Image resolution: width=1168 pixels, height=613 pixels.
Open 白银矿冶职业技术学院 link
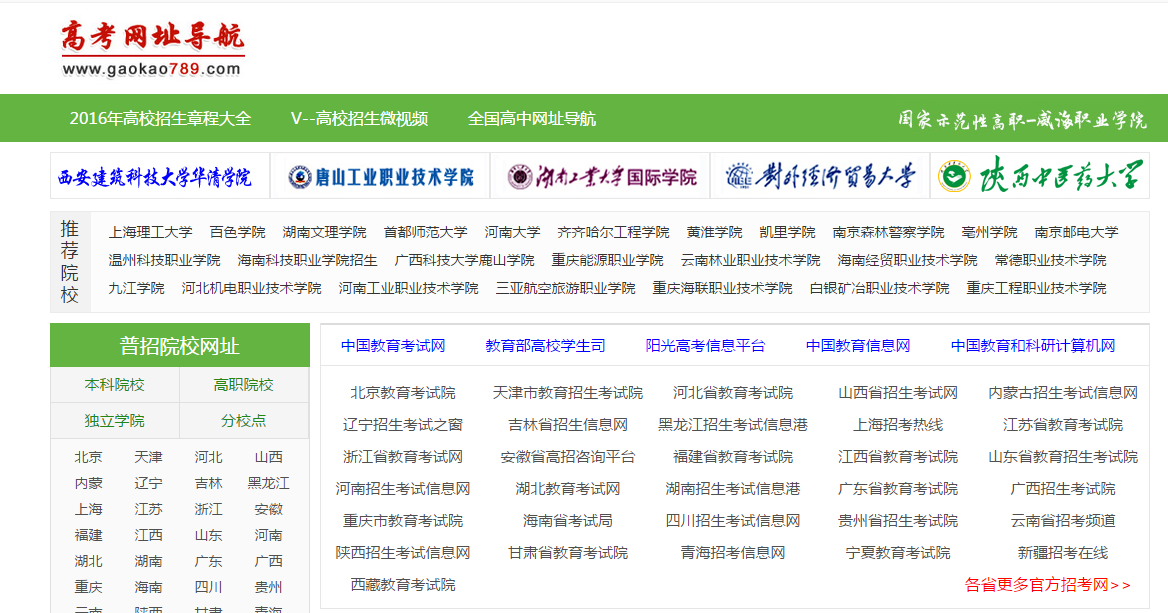pos(880,288)
